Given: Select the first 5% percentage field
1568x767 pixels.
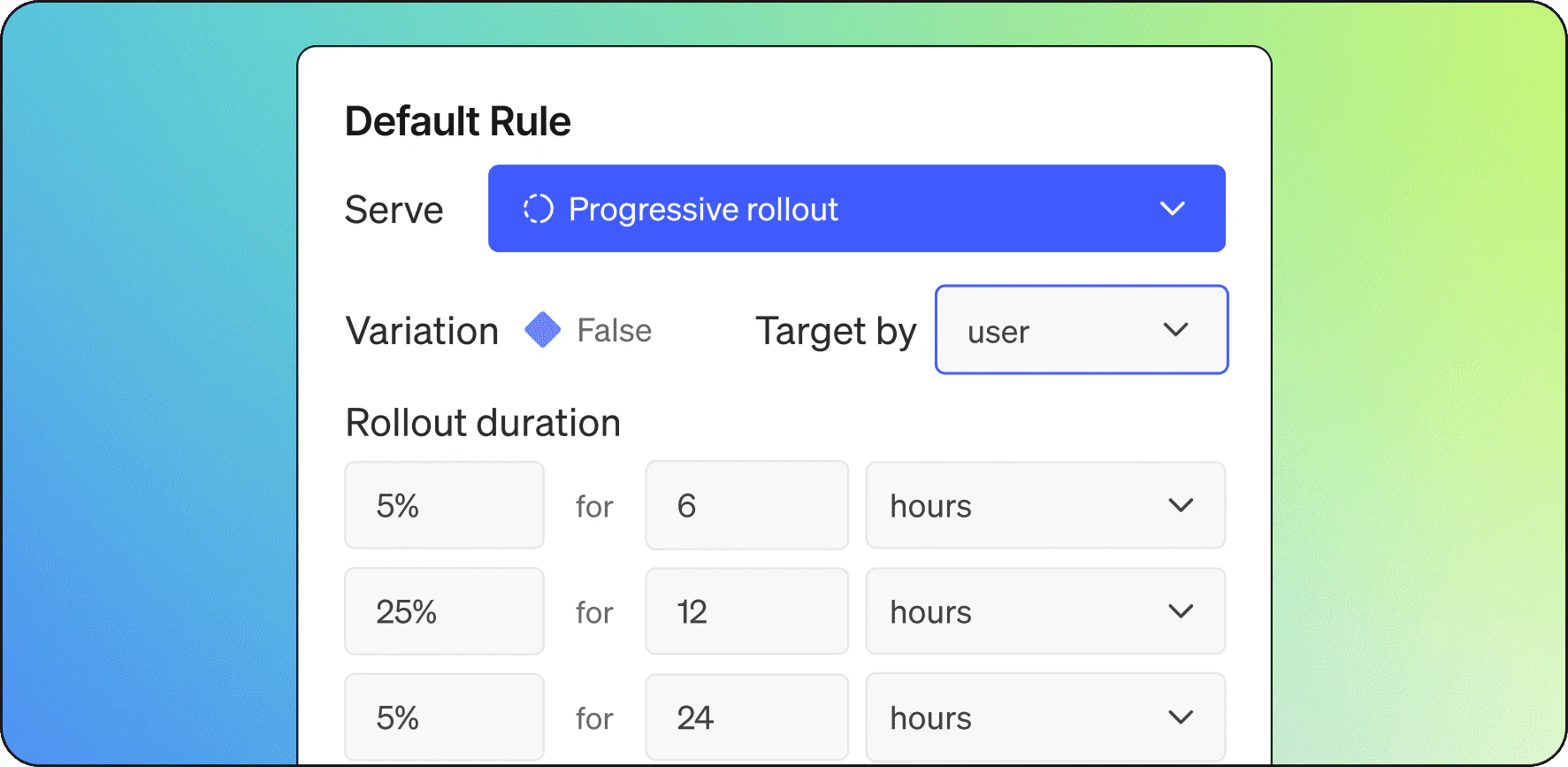Looking at the screenshot, I should [444, 505].
